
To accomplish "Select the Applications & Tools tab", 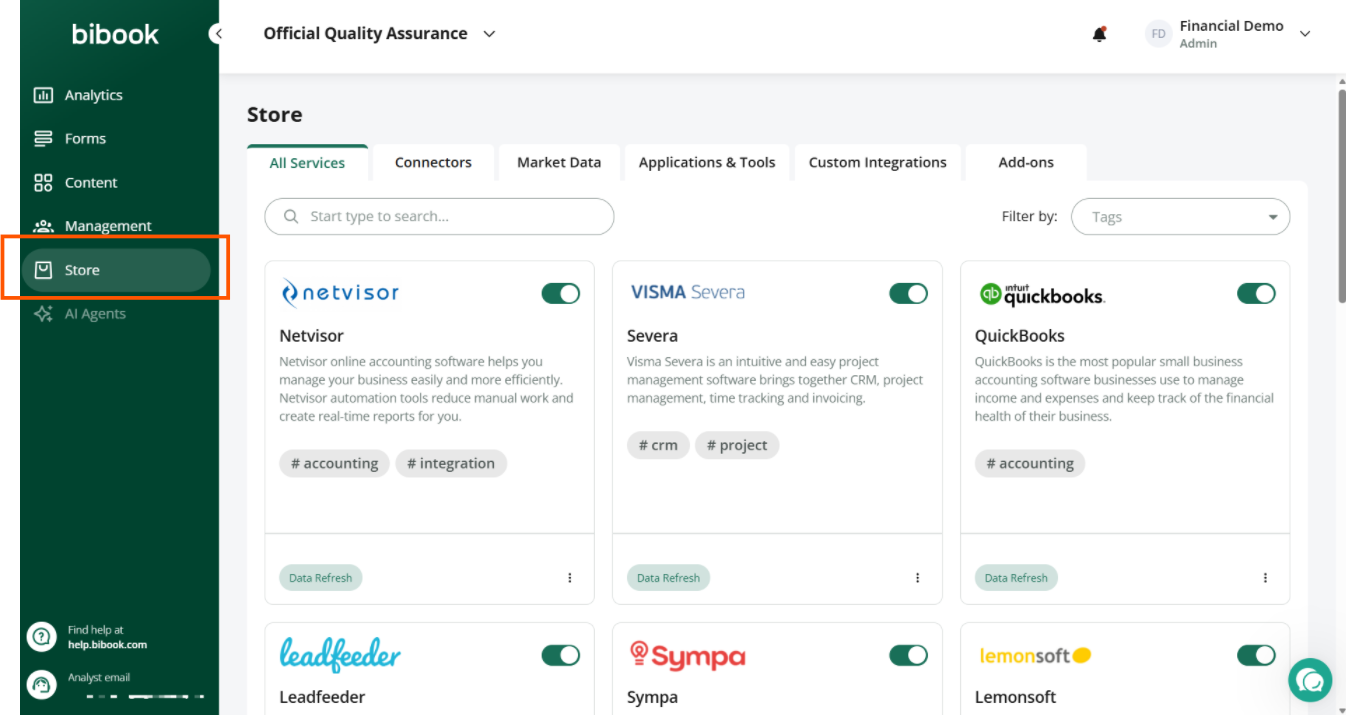I will (x=707, y=163).
